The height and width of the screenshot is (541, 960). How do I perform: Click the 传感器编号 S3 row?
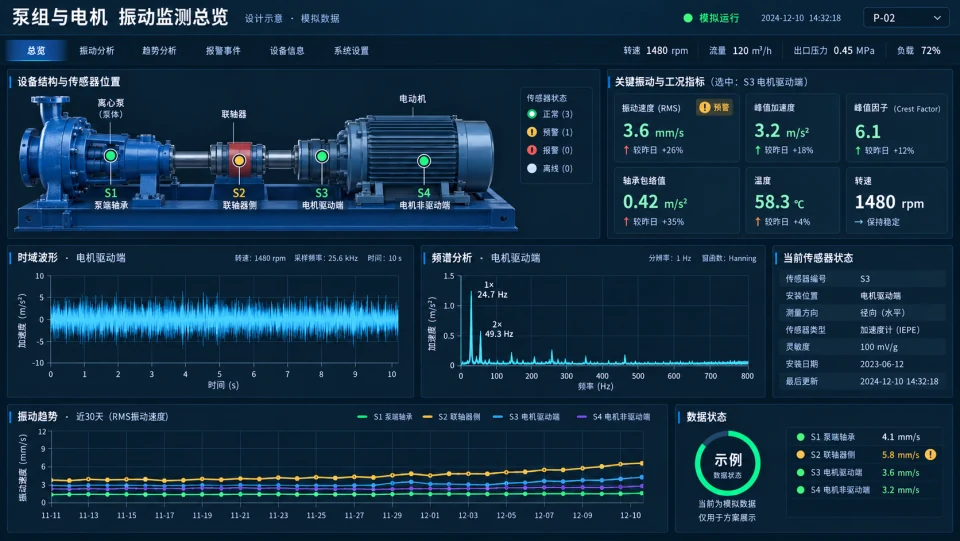point(863,278)
